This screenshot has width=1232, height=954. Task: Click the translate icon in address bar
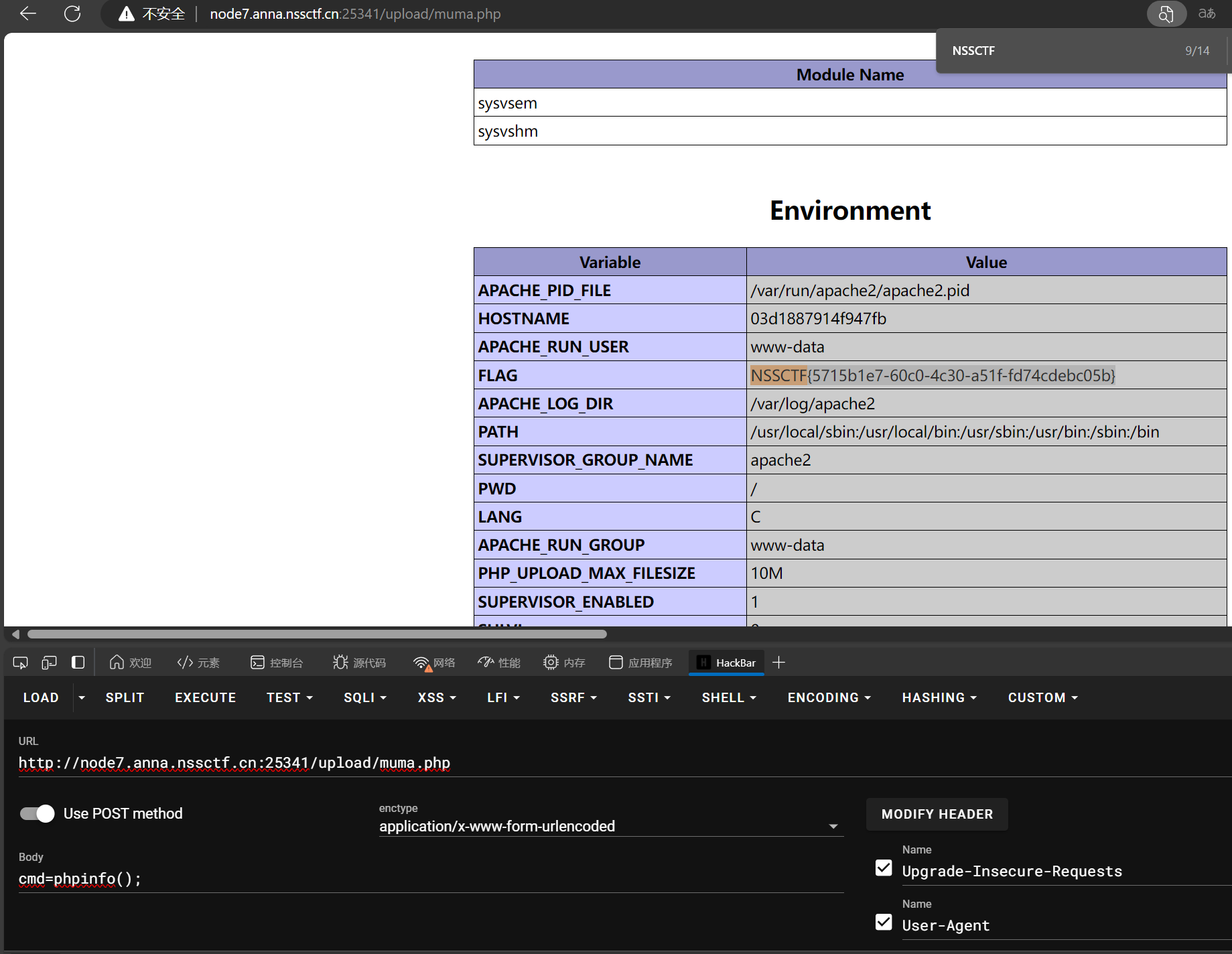click(x=1207, y=14)
